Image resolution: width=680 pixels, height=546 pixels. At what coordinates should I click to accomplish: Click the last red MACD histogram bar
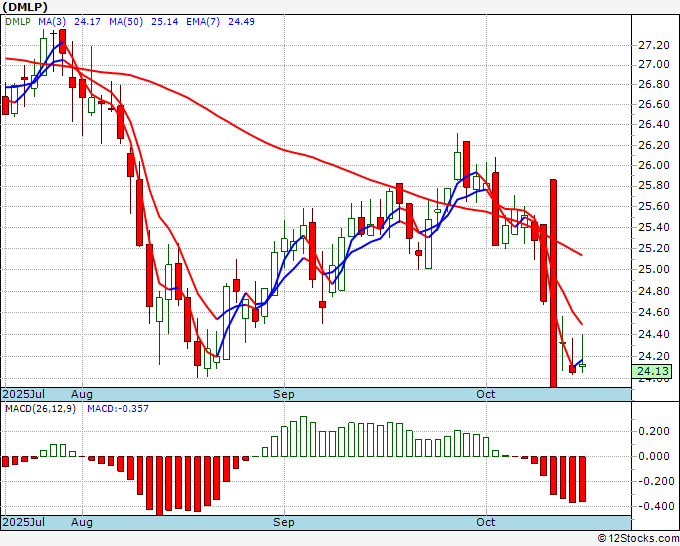pyautogui.click(x=582, y=479)
